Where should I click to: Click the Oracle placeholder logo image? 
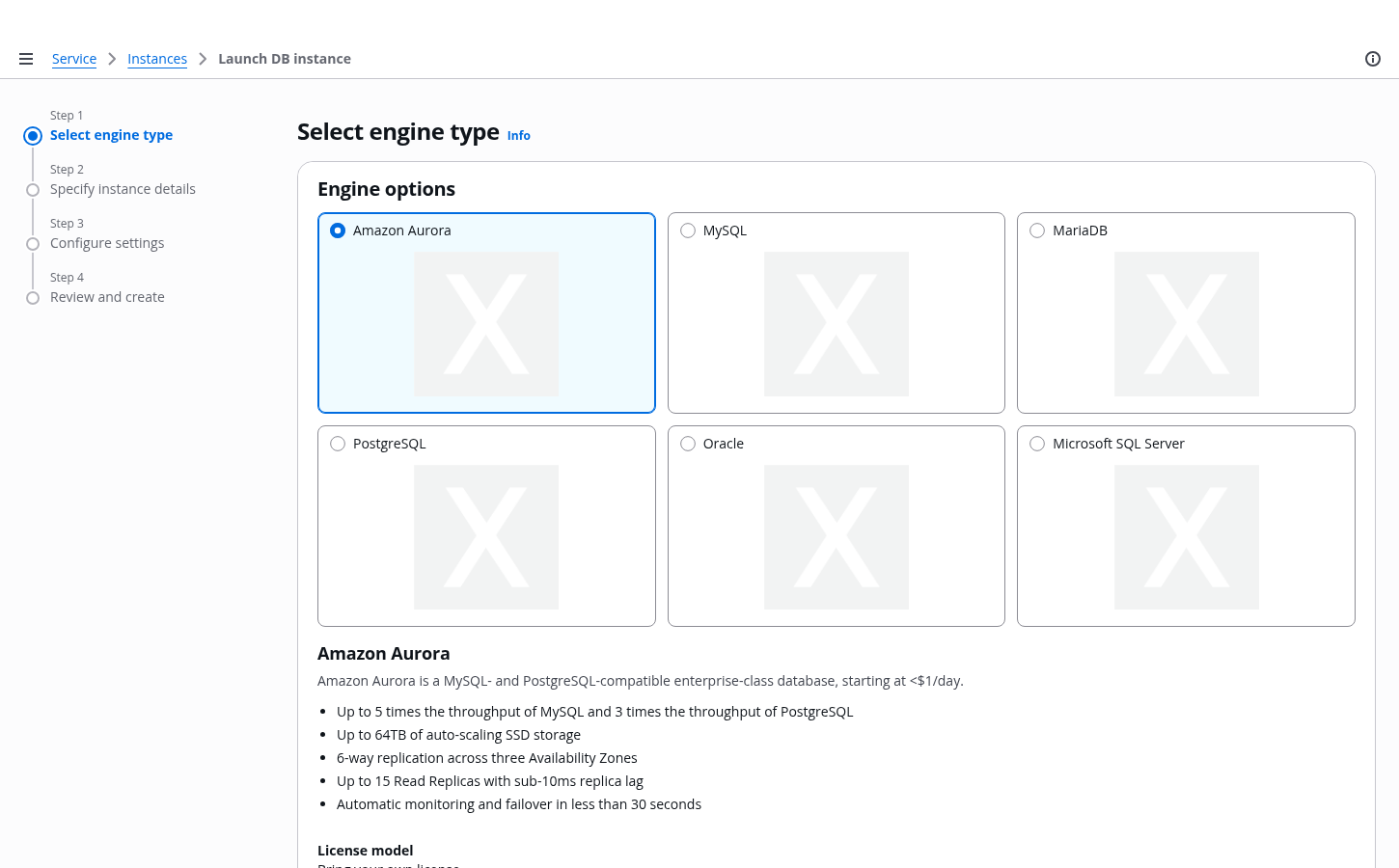click(x=837, y=537)
